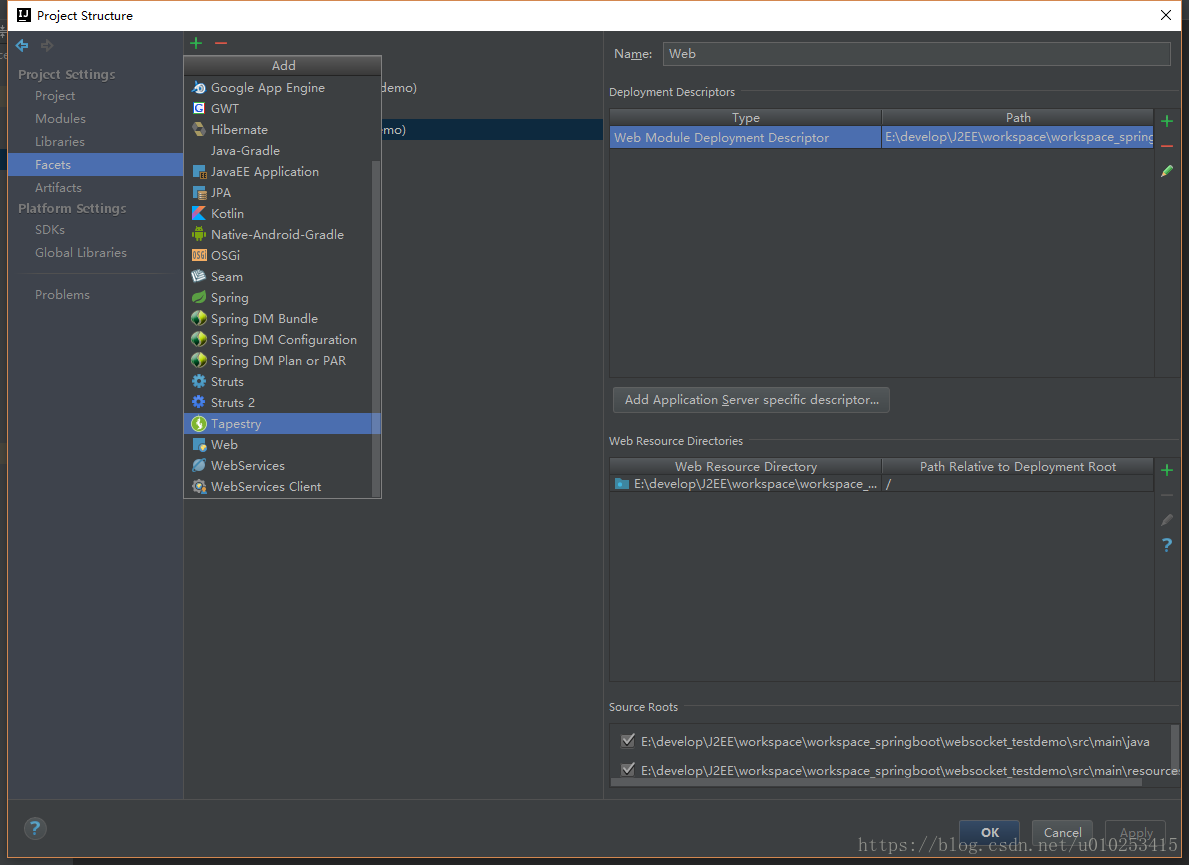Choose Spring facet
This screenshot has width=1189, height=865.
(278, 297)
